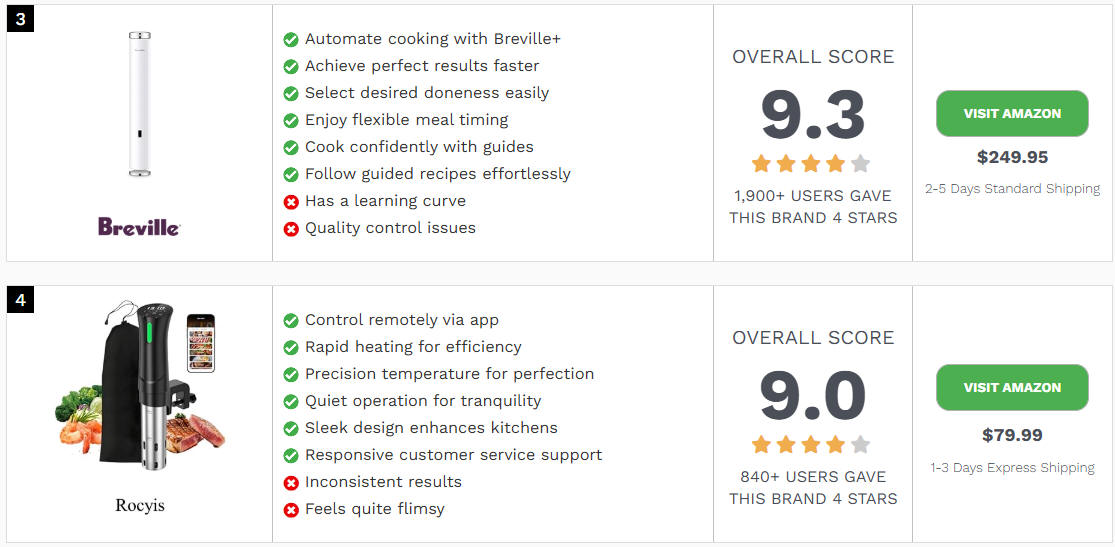Click the $249.95 price
Screen dimensions: 1115x547
(1012, 157)
